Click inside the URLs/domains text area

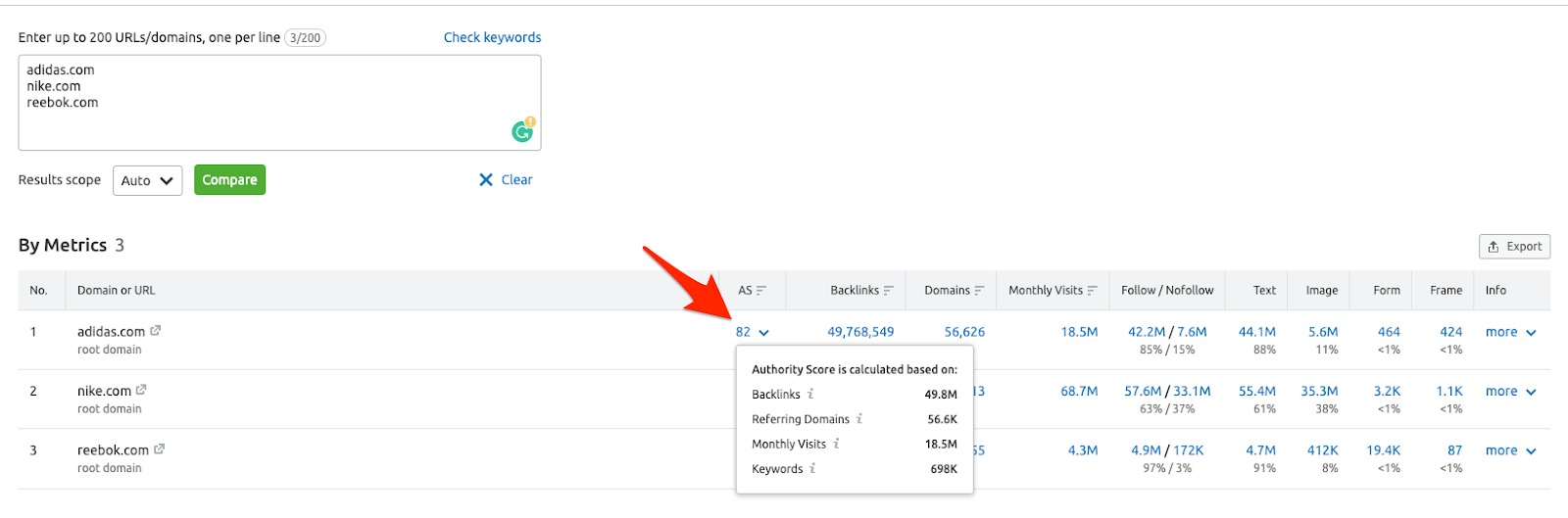click(279, 118)
